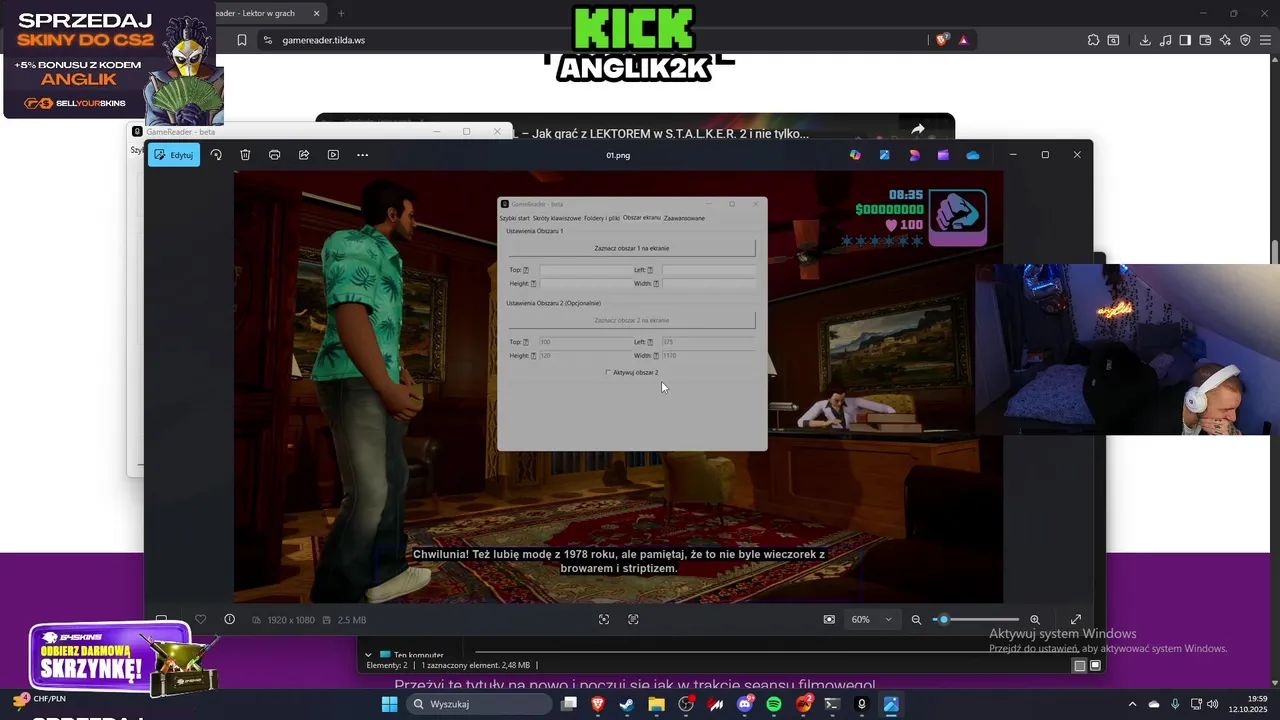Open Task View on the taskbar
The height and width of the screenshot is (720, 1280).
pyautogui.click(x=569, y=704)
